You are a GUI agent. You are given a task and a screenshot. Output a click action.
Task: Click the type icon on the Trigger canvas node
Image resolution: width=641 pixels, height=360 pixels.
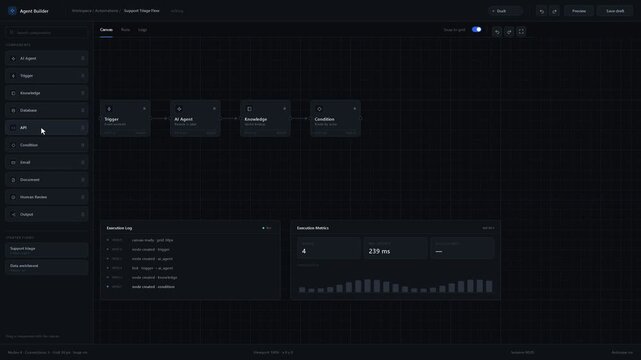pos(109,109)
